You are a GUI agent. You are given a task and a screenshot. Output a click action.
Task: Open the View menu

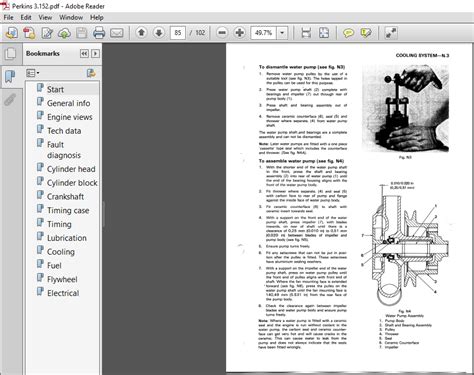pyautogui.click(x=45, y=17)
